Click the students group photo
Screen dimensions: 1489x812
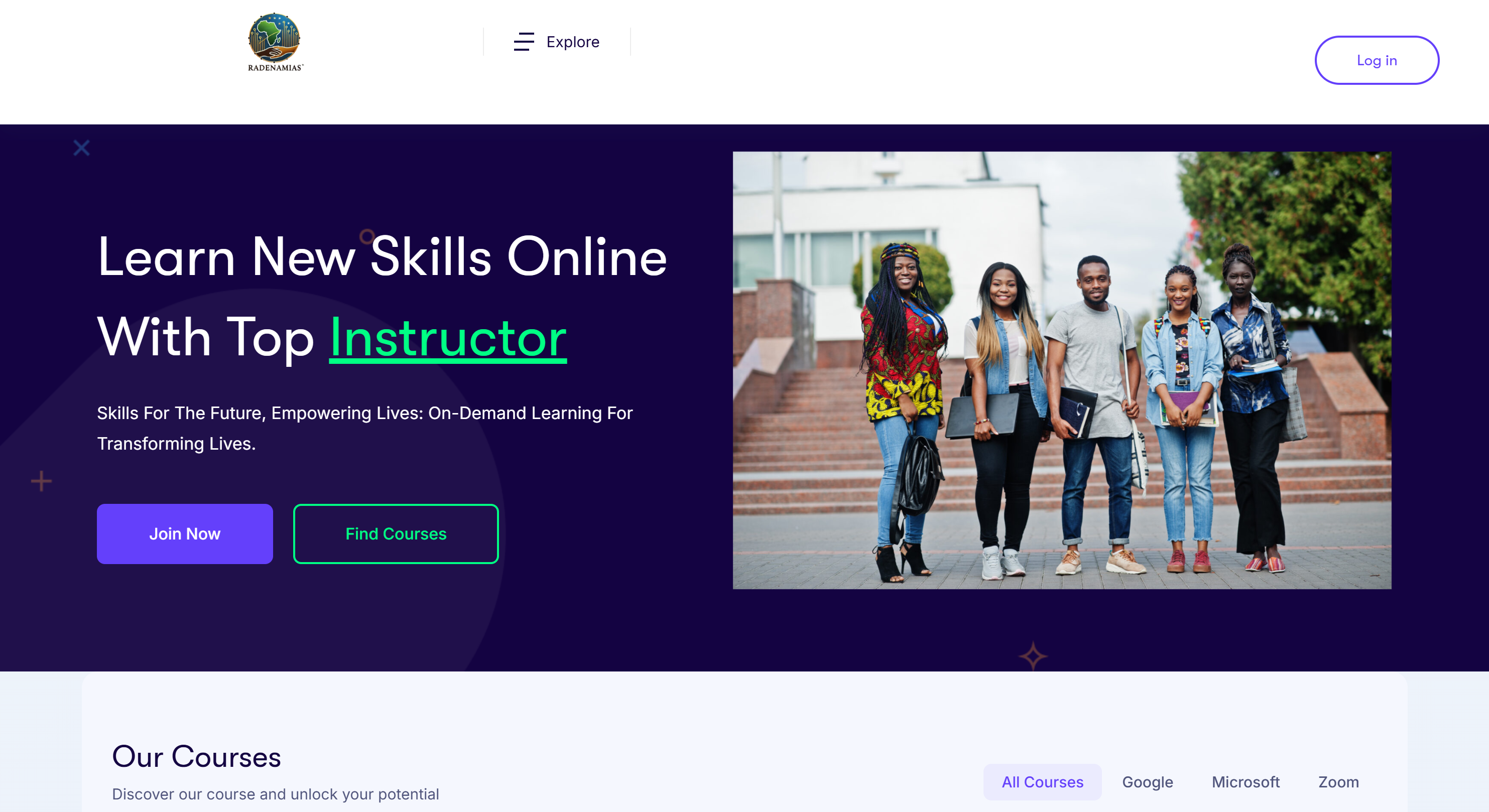point(1061,370)
